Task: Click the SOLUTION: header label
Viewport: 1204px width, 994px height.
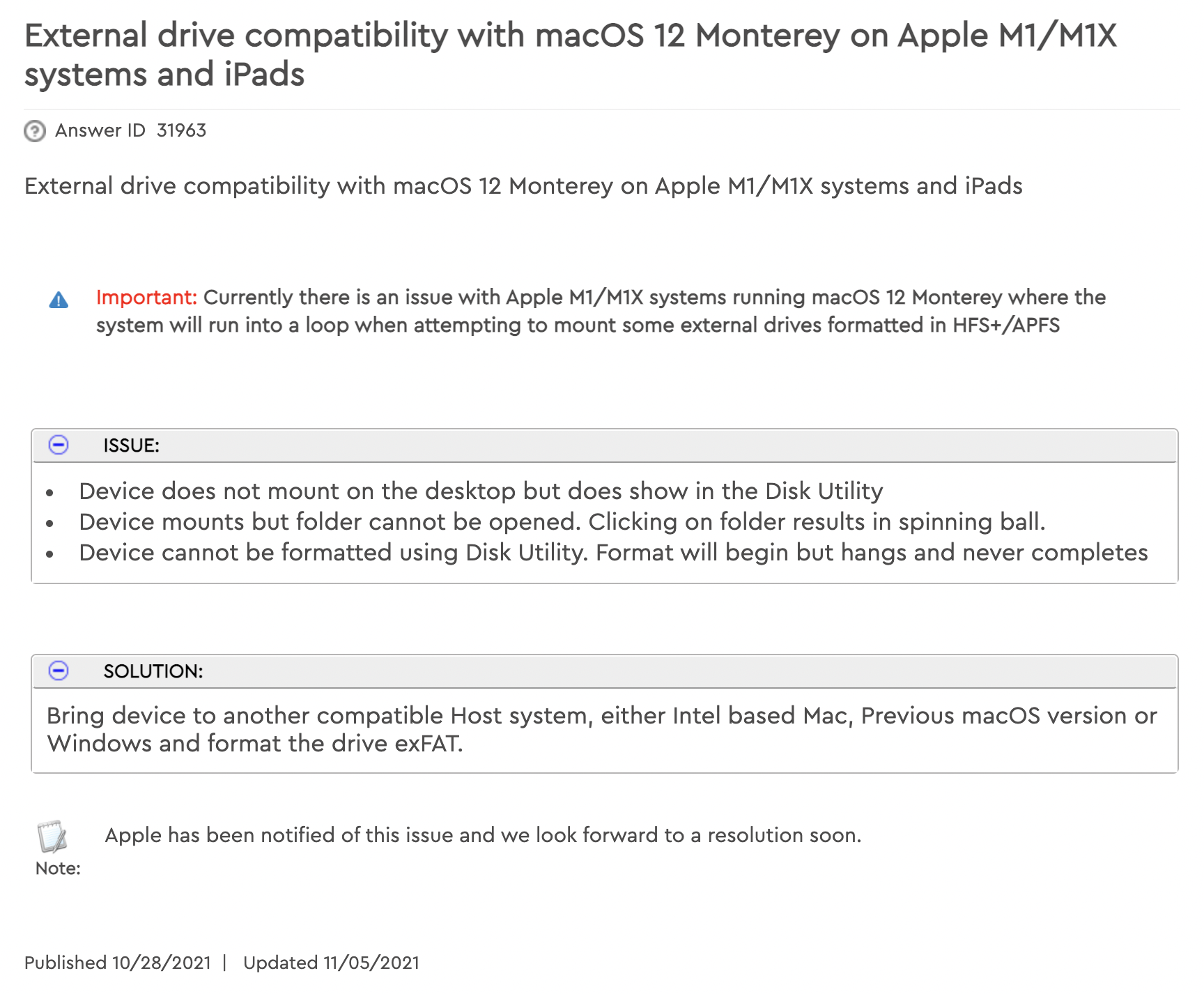Action: click(153, 671)
